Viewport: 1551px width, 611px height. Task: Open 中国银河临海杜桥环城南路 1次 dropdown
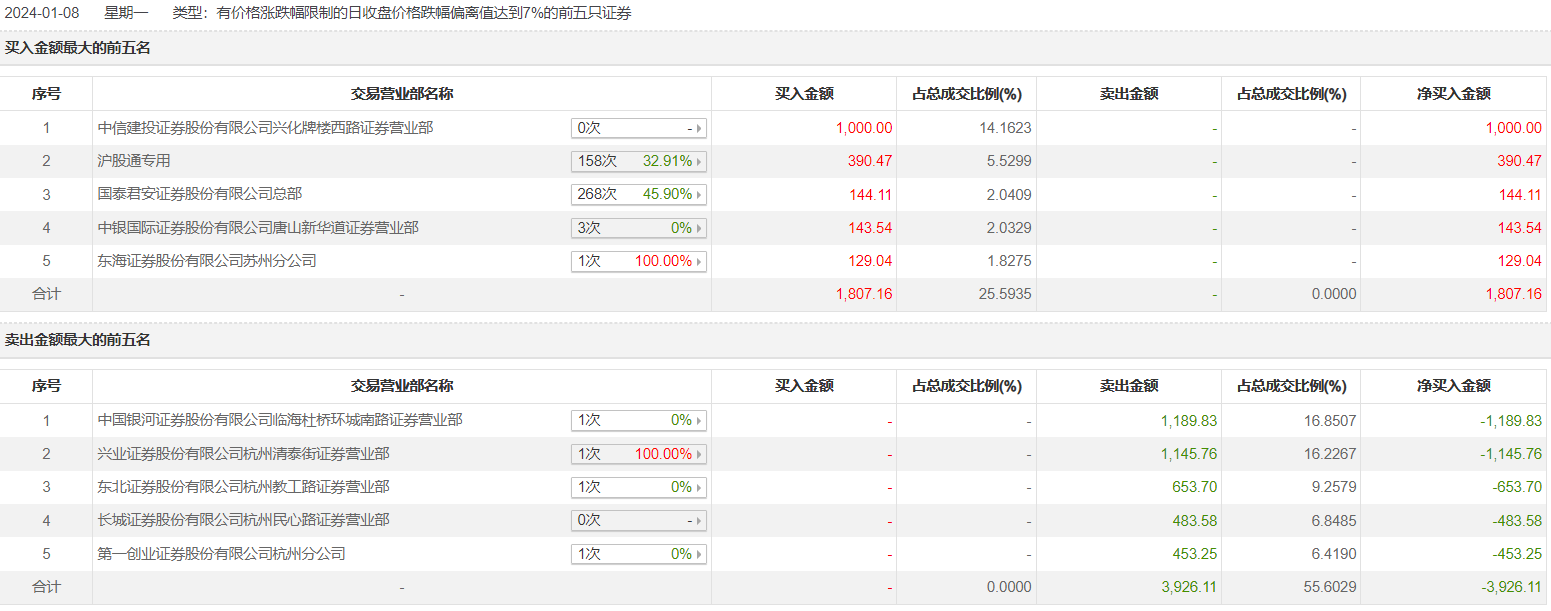[x=639, y=420]
